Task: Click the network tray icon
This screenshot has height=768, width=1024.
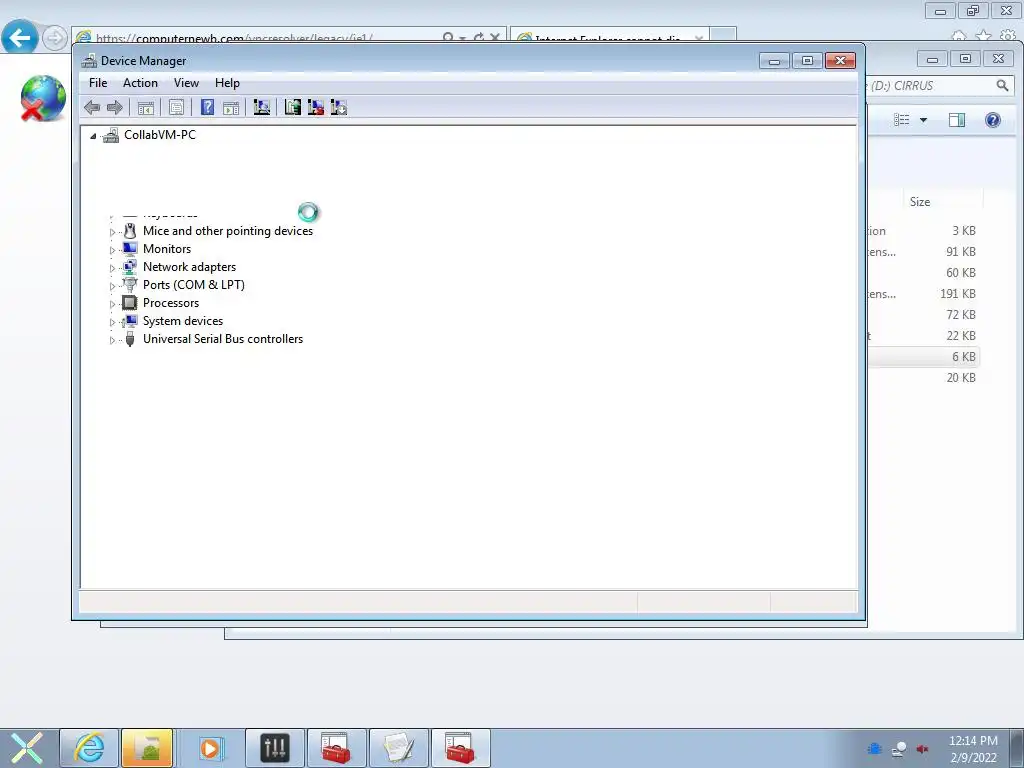Action: 899,749
